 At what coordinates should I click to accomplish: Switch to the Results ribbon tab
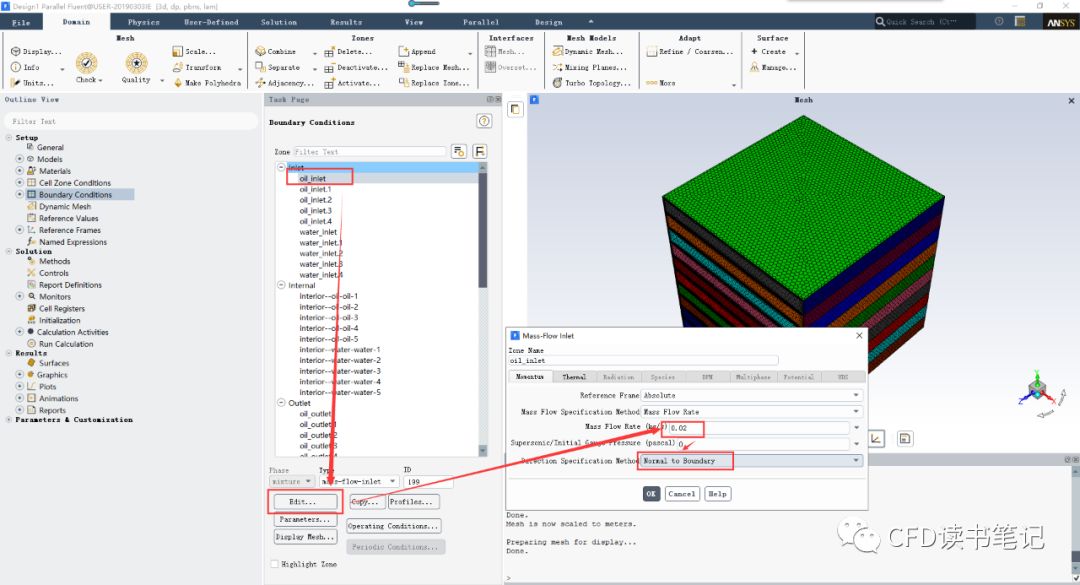coord(346,22)
